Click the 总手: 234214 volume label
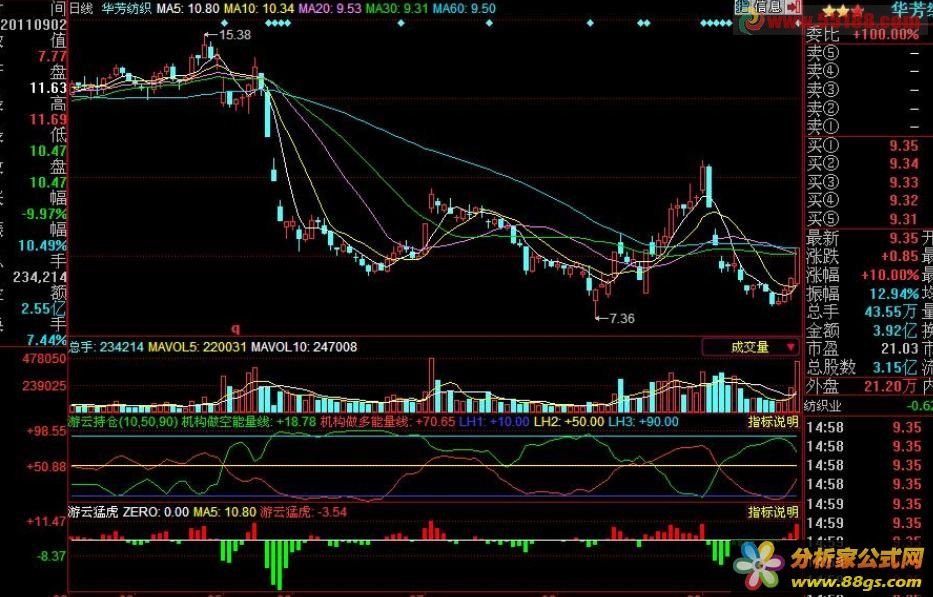Viewport: 933px width, 597px height. [107, 347]
